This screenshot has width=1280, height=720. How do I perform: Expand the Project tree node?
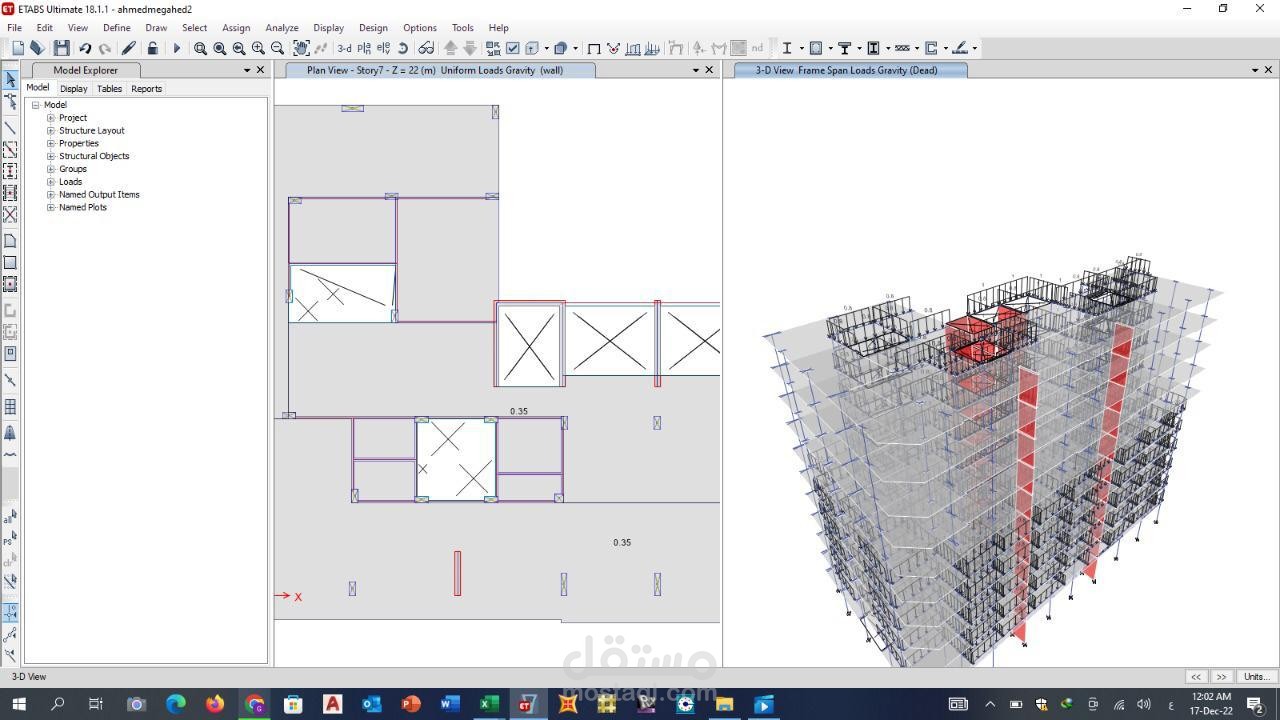coord(51,118)
